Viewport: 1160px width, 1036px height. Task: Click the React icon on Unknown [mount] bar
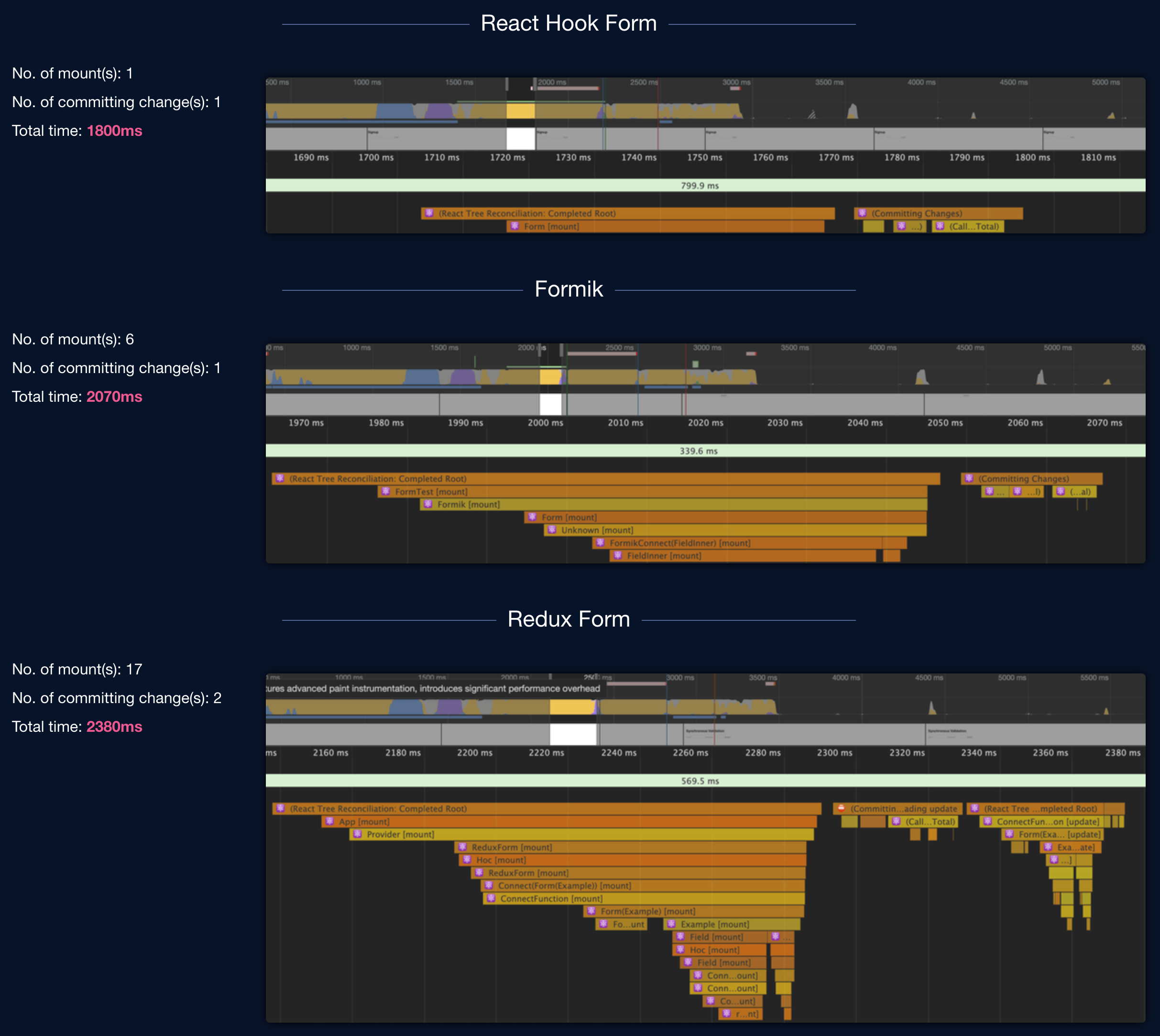click(552, 530)
